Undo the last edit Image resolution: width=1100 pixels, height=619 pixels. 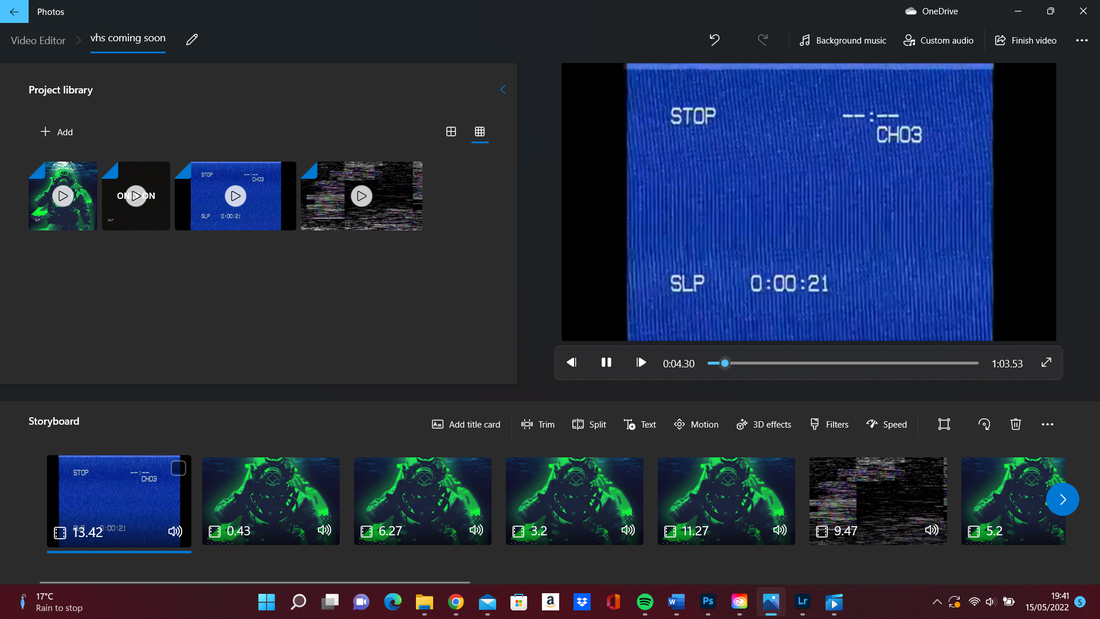pos(714,40)
